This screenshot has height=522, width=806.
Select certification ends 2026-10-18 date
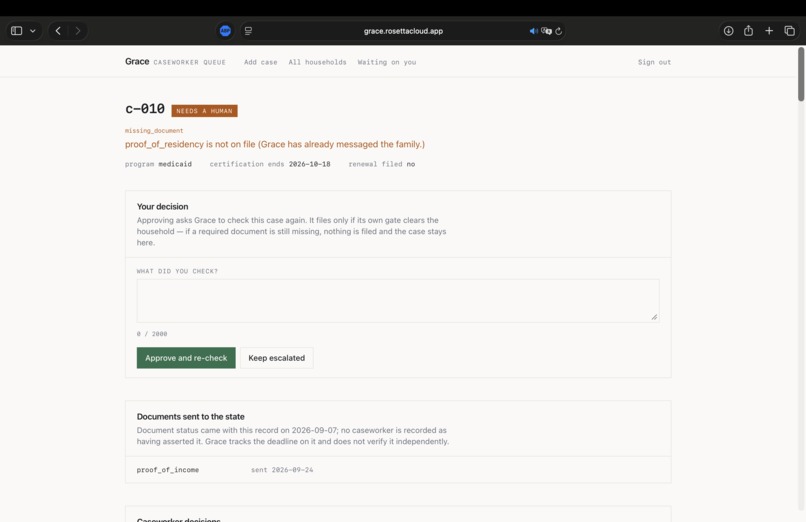pos(309,164)
